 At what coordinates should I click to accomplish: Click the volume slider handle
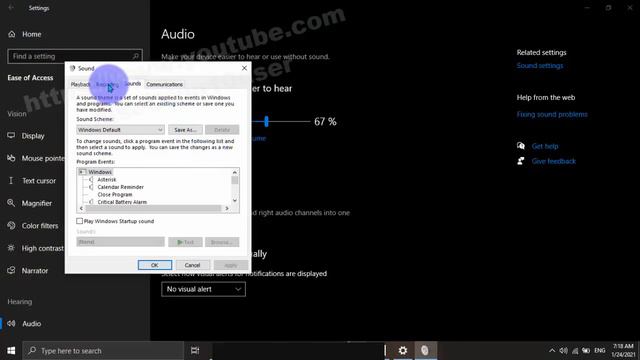tap(267, 121)
